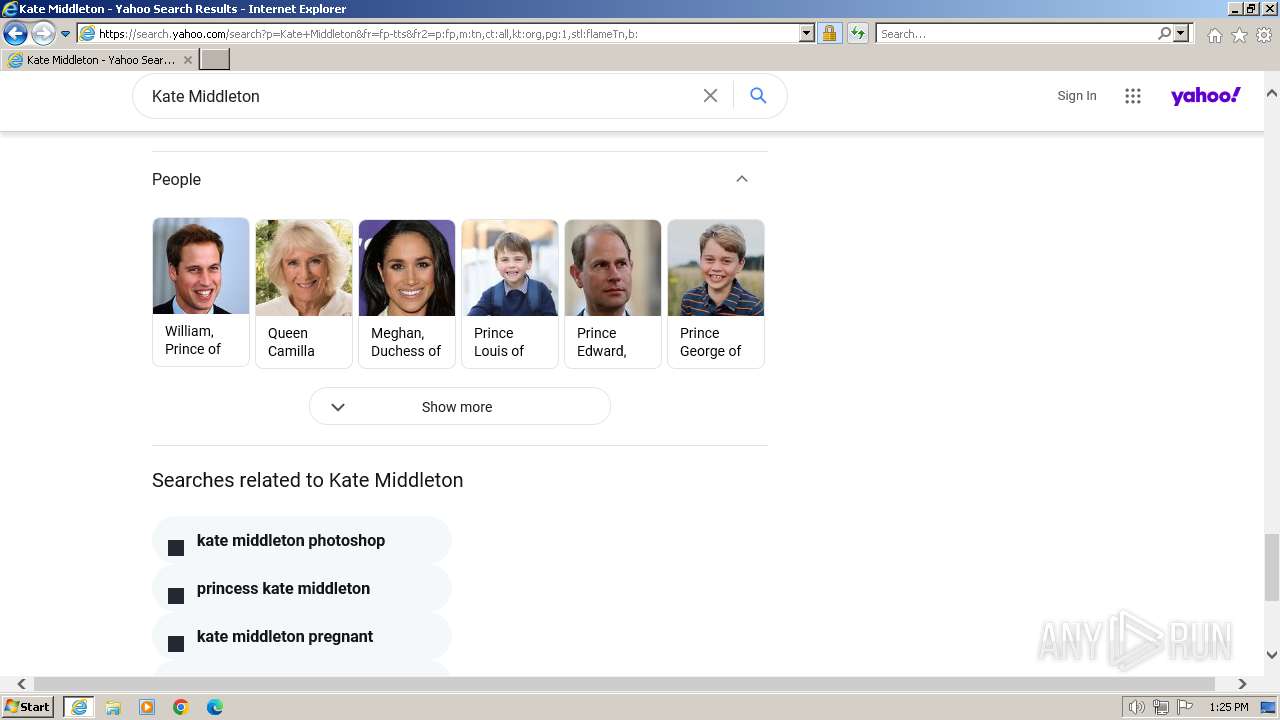Open the Prince Louis of card photo
The image size is (1280, 720).
(510, 268)
